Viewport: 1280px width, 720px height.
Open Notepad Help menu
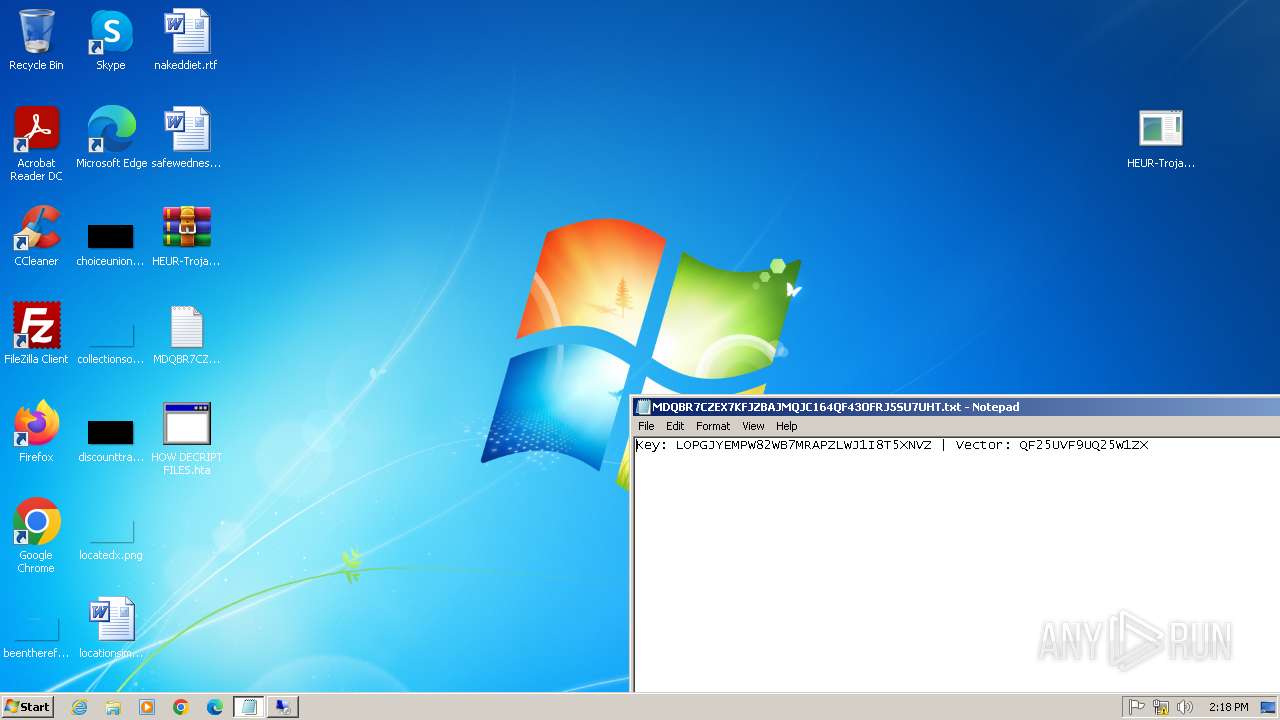click(x=787, y=426)
